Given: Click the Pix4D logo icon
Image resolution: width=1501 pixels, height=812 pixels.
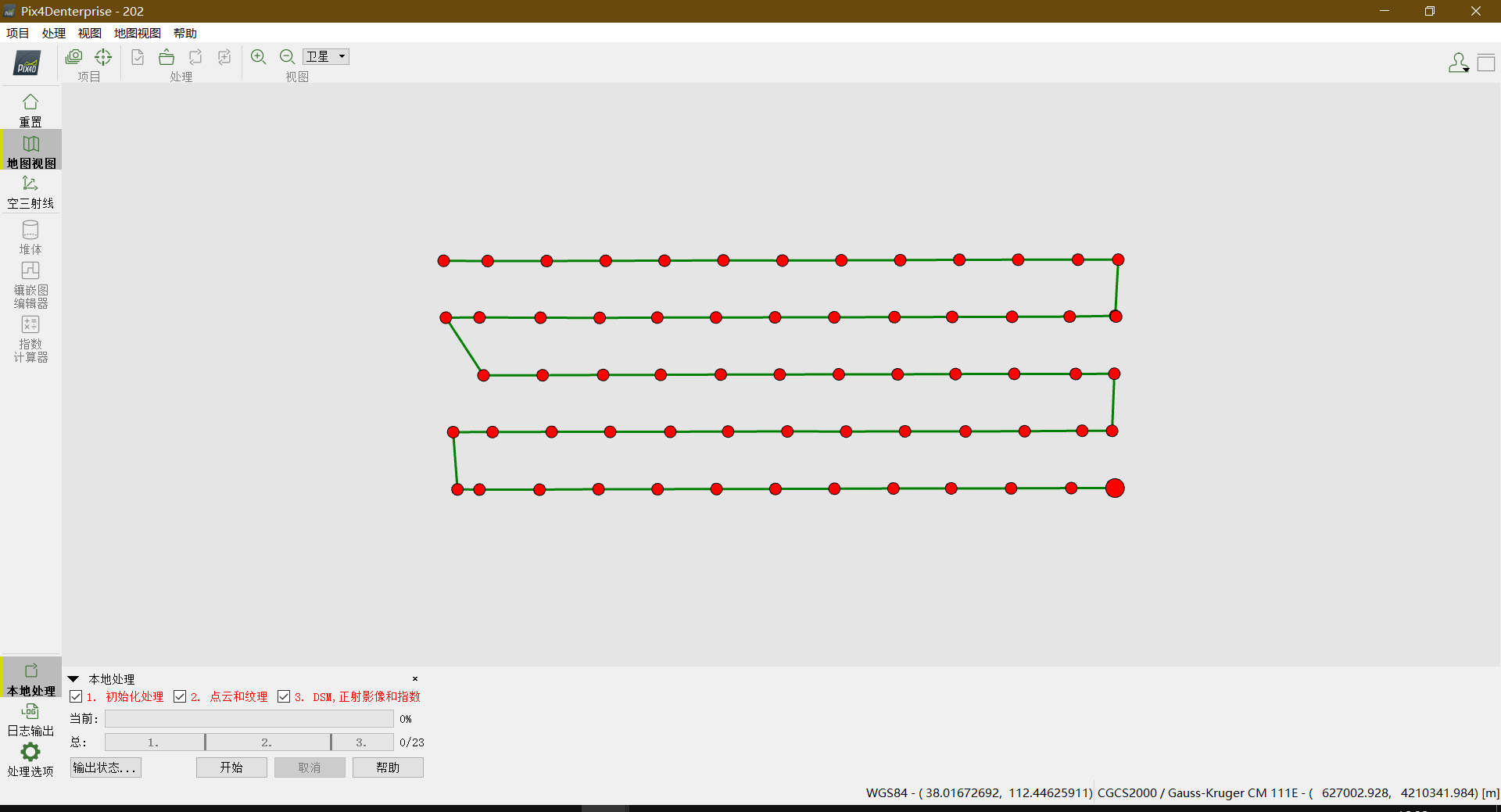Looking at the screenshot, I should coord(27,63).
